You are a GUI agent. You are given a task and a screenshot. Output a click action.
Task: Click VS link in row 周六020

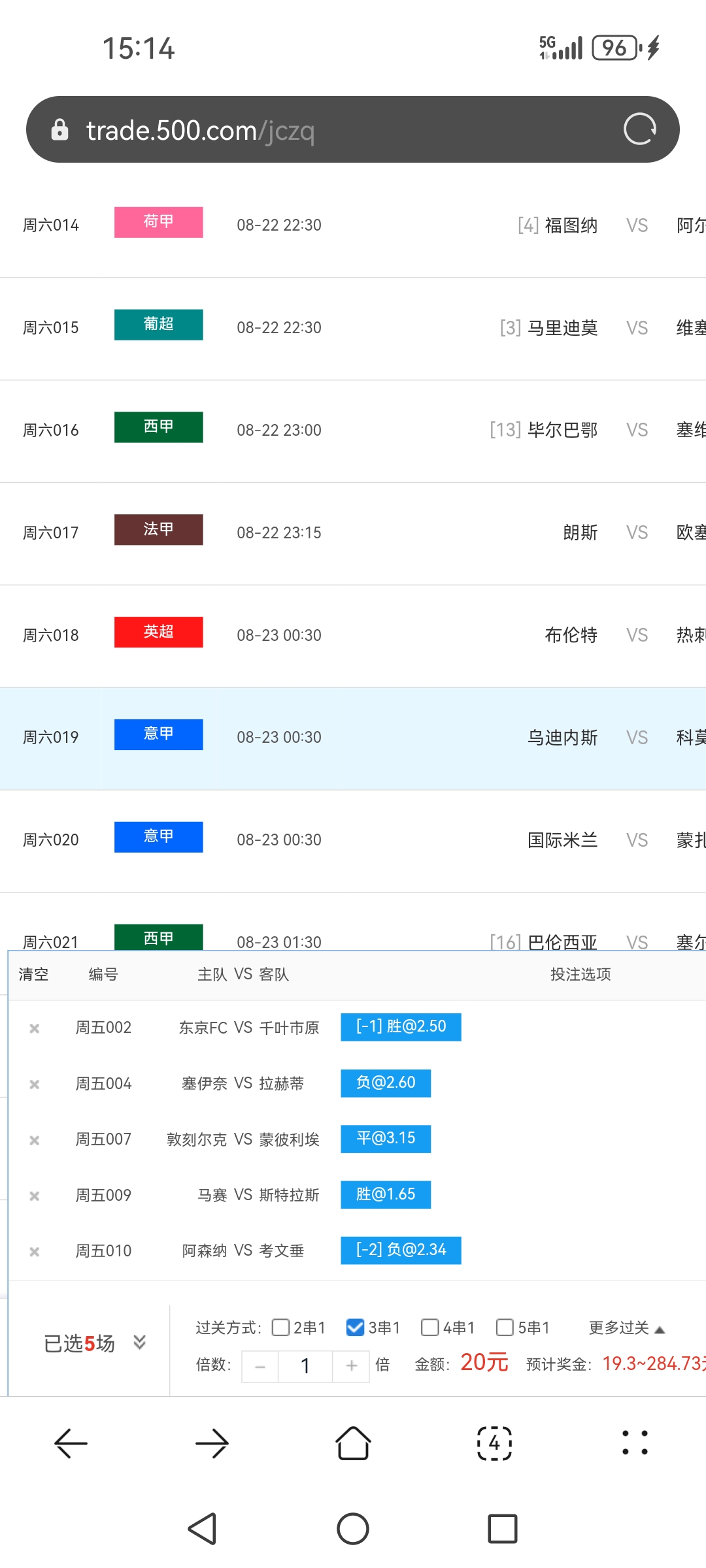coord(637,840)
